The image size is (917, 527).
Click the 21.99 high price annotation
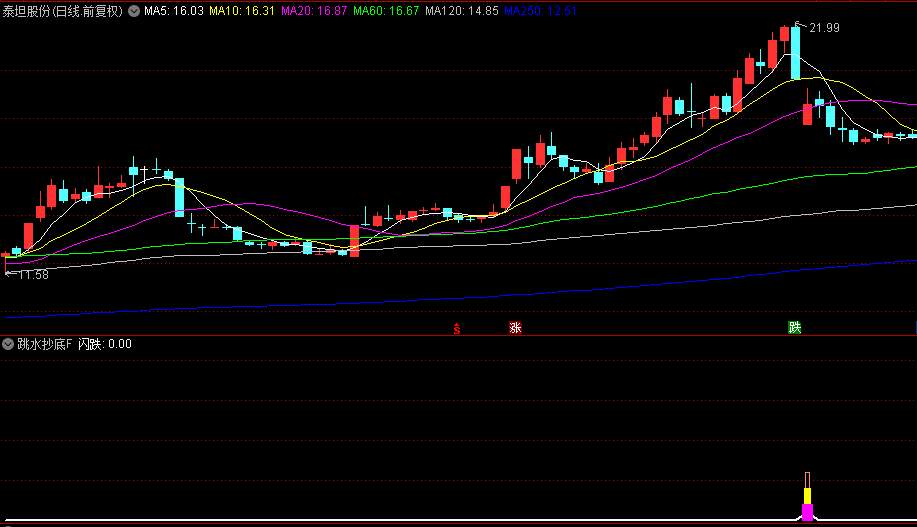click(x=824, y=27)
